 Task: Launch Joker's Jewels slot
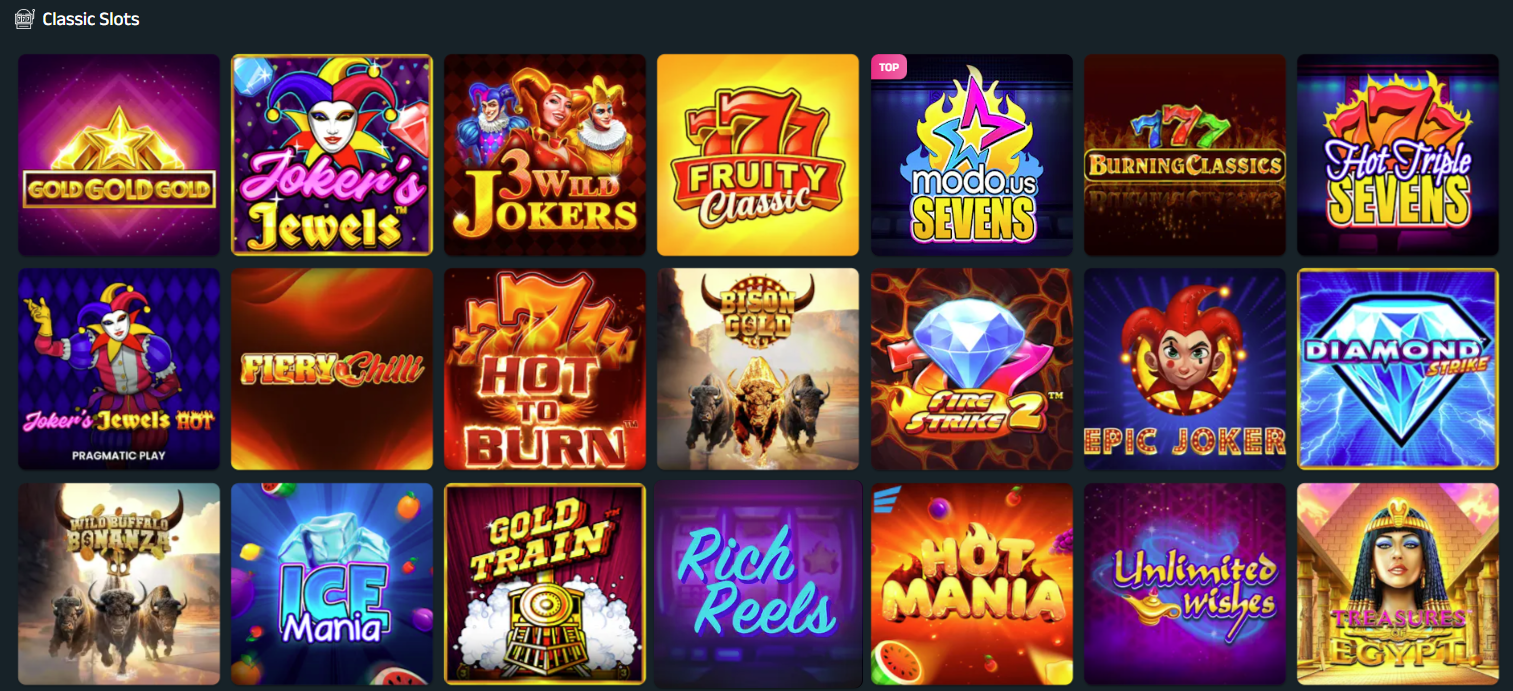pos(332,155)
